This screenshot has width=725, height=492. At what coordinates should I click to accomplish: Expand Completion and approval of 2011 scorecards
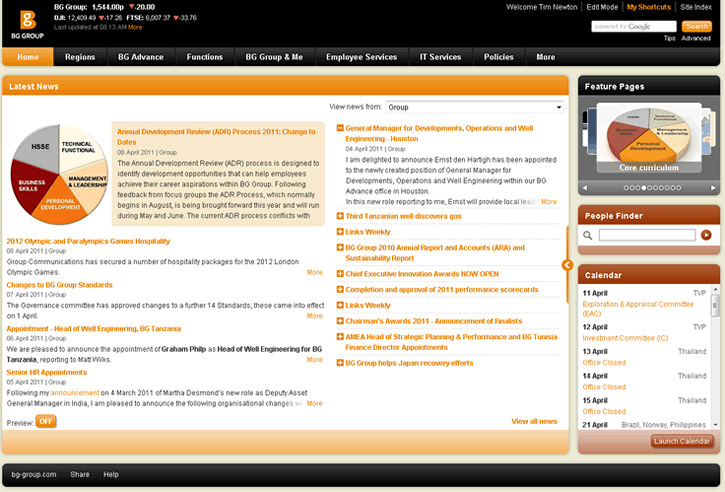[340, 289]
